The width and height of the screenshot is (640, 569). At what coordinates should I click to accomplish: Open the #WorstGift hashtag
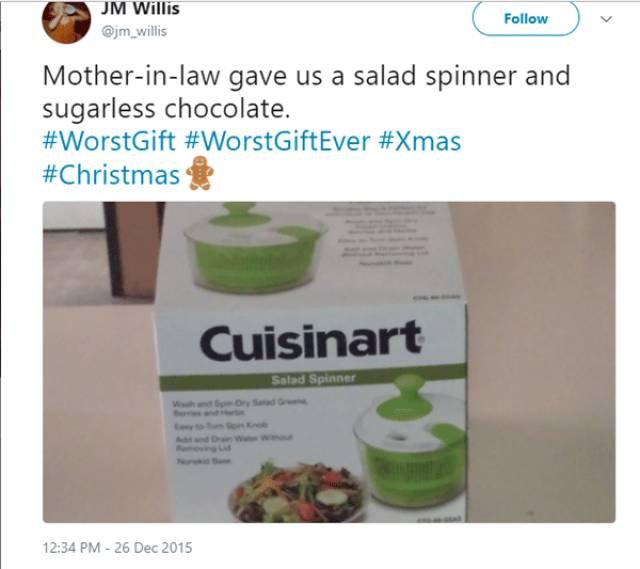click(109, 141)
